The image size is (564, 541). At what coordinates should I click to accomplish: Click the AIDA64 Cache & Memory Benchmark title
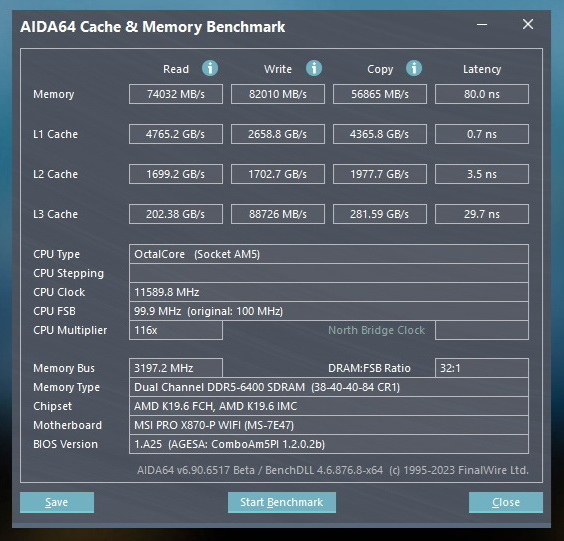click(153, 27)
